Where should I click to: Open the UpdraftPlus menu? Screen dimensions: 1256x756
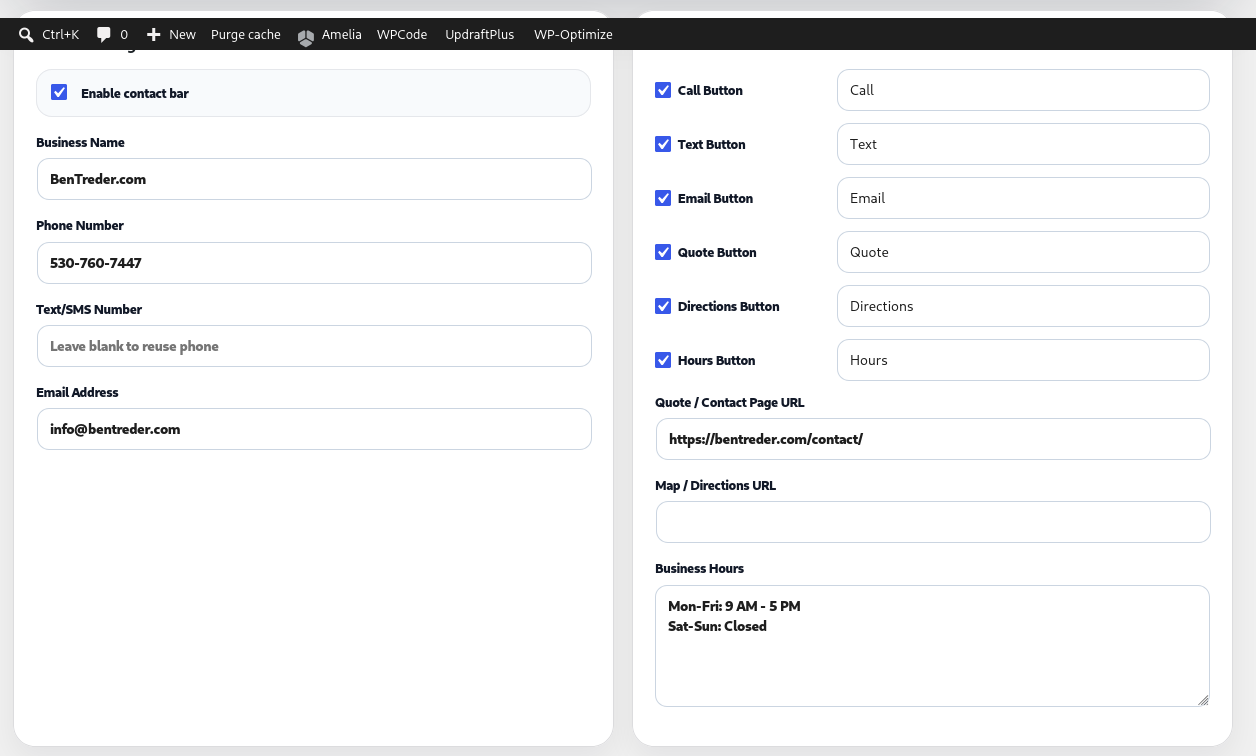(x=480, y=34)
